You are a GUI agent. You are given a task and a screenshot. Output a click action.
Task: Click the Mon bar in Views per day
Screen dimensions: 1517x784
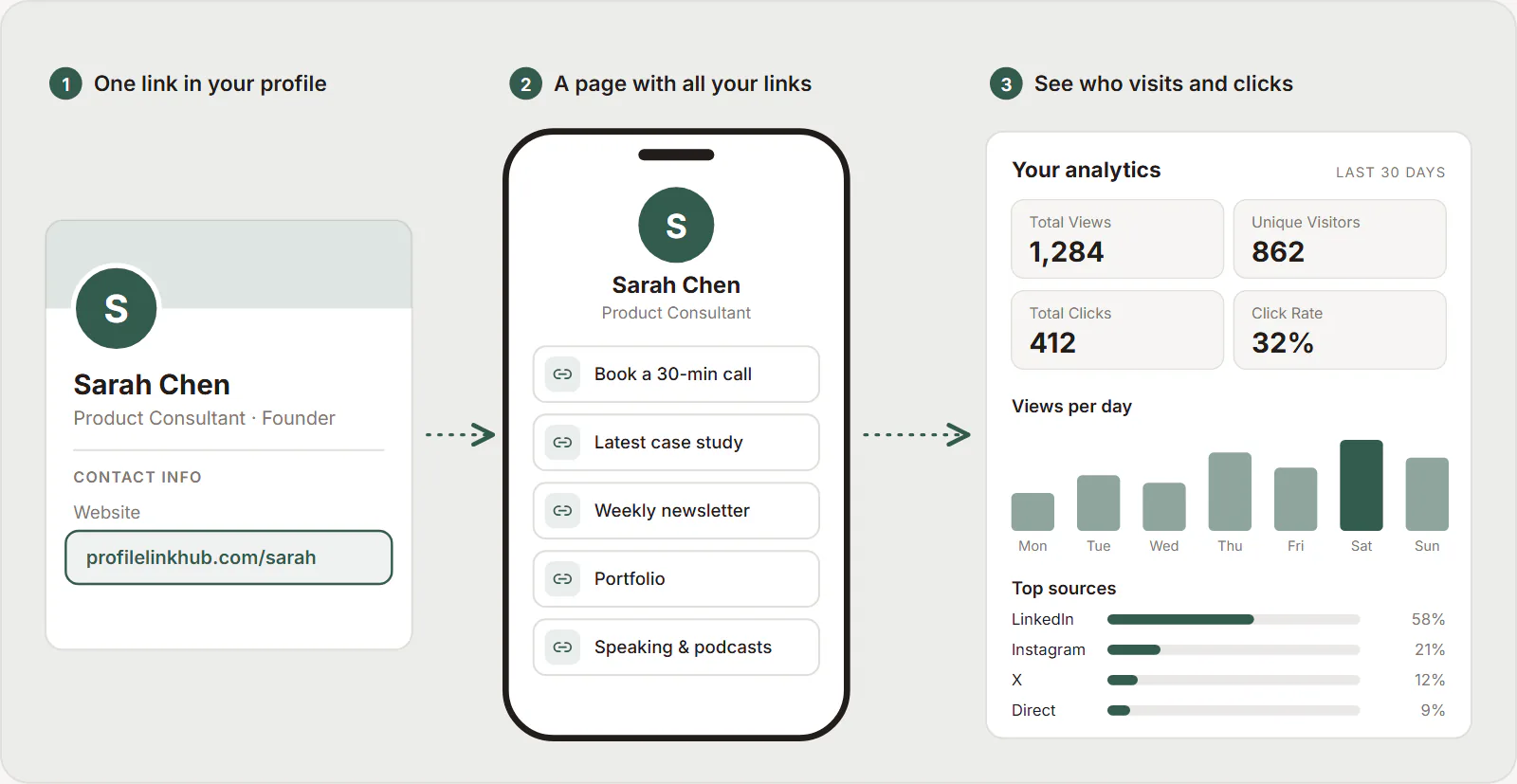(x=1033, y=512)
